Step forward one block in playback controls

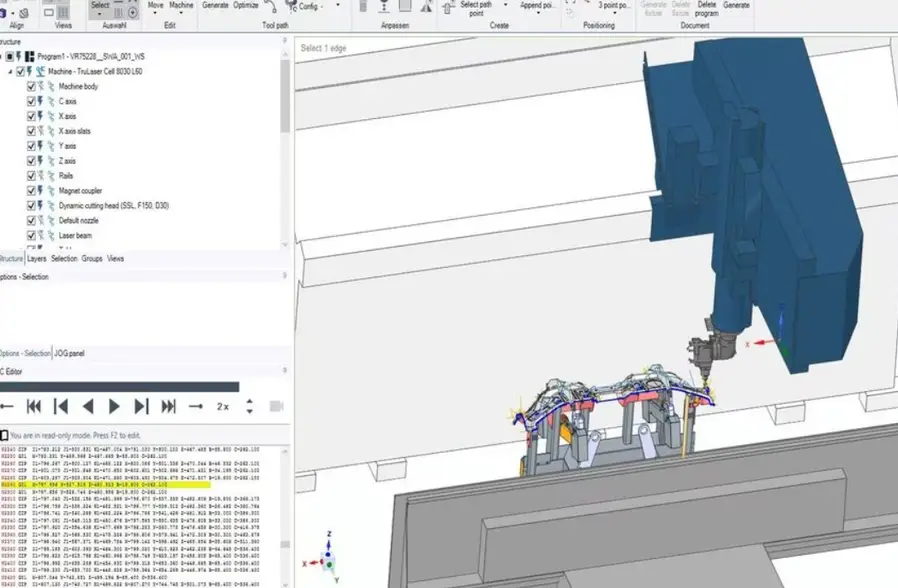141,407
